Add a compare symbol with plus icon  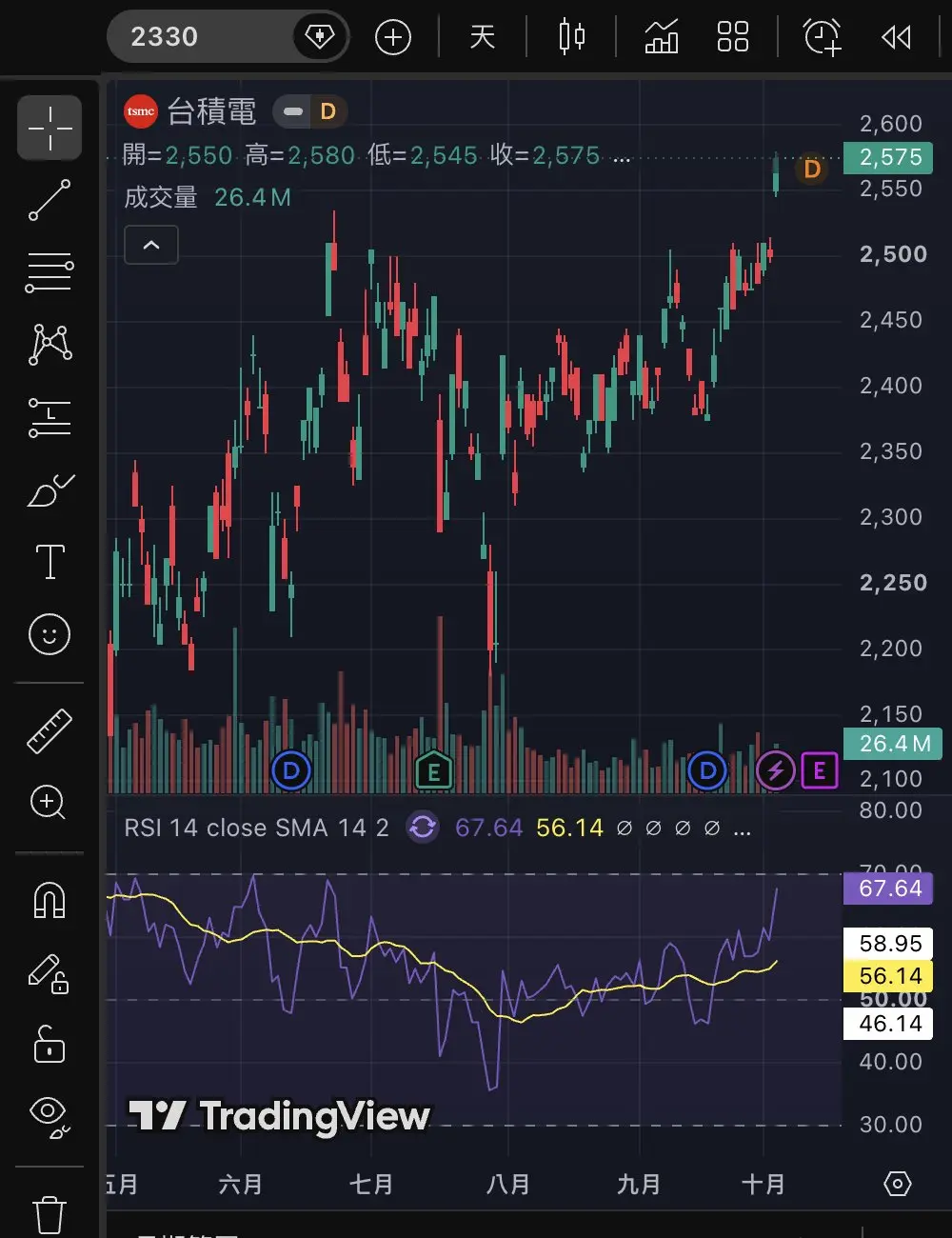tap(393, 37)
